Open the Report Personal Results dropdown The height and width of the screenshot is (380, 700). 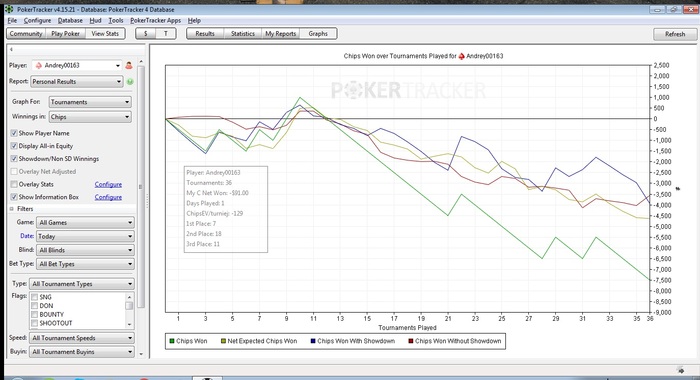pos(76,82)
